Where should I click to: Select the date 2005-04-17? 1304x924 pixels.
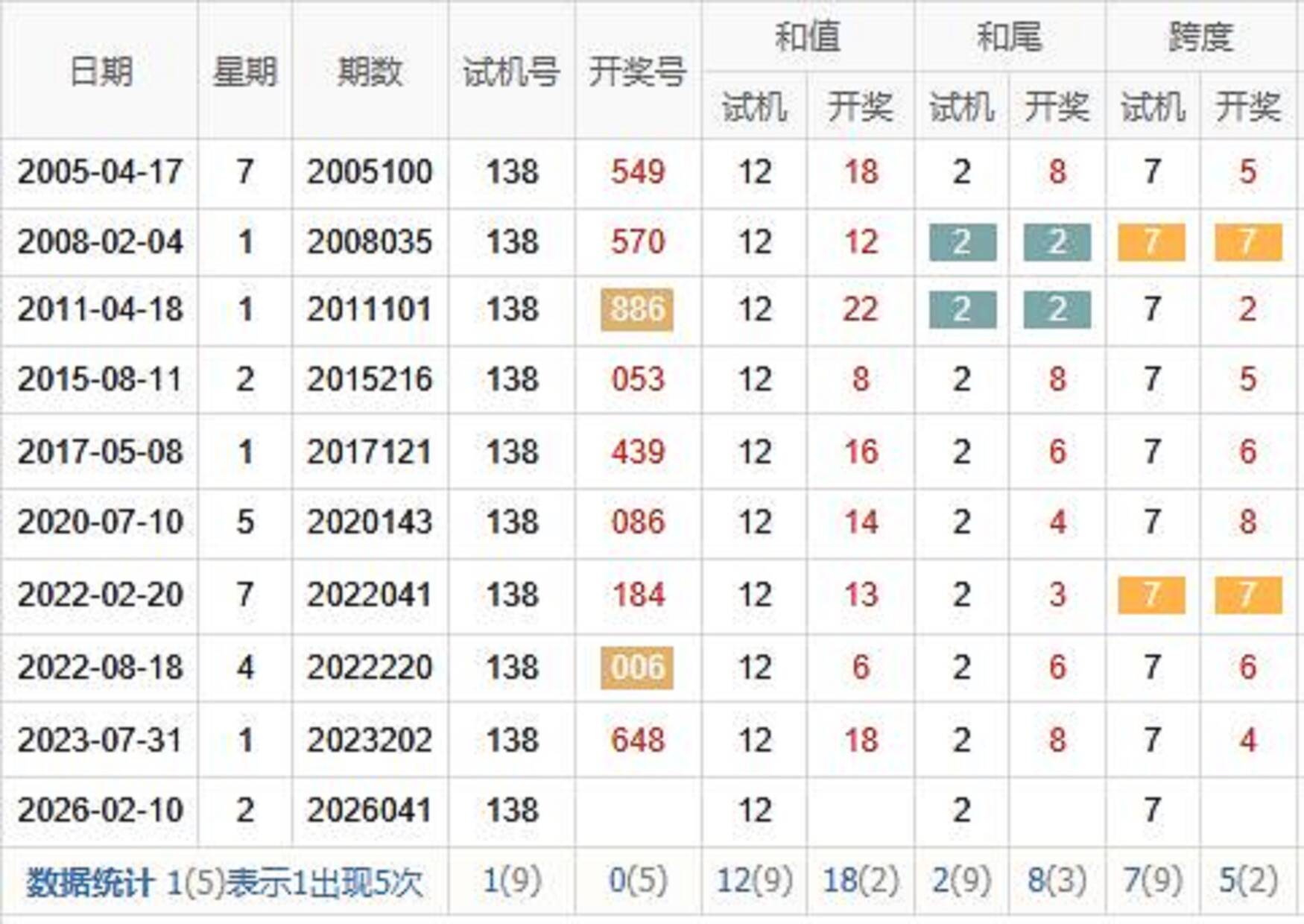tap(100, 172)
